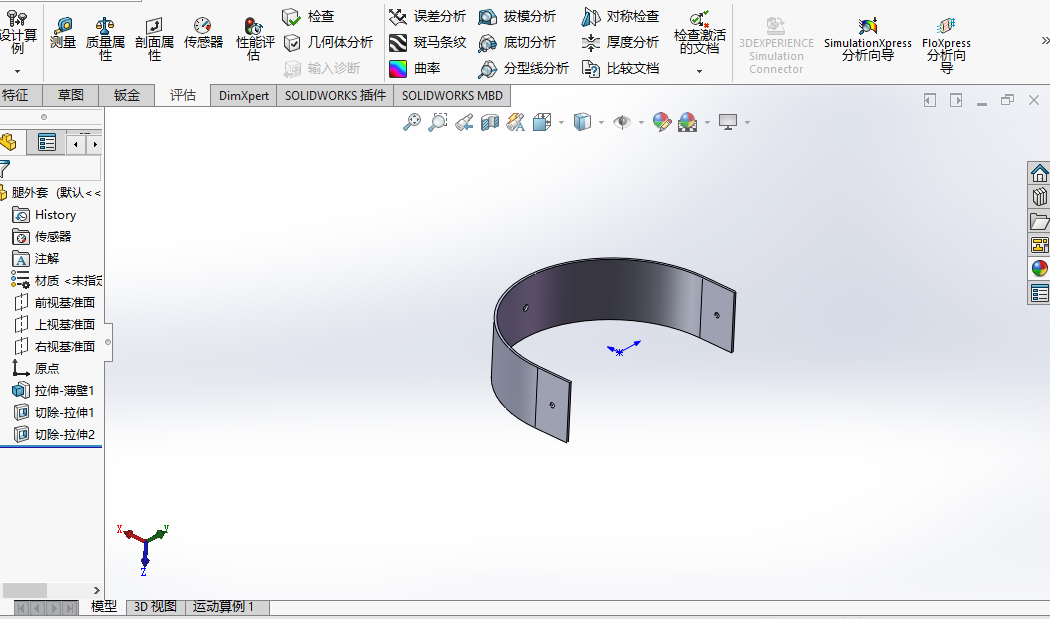This screenshot has width=1050, height=619.
Task: Open Apply Scene dropdown arrow
Action: [707, 123]
